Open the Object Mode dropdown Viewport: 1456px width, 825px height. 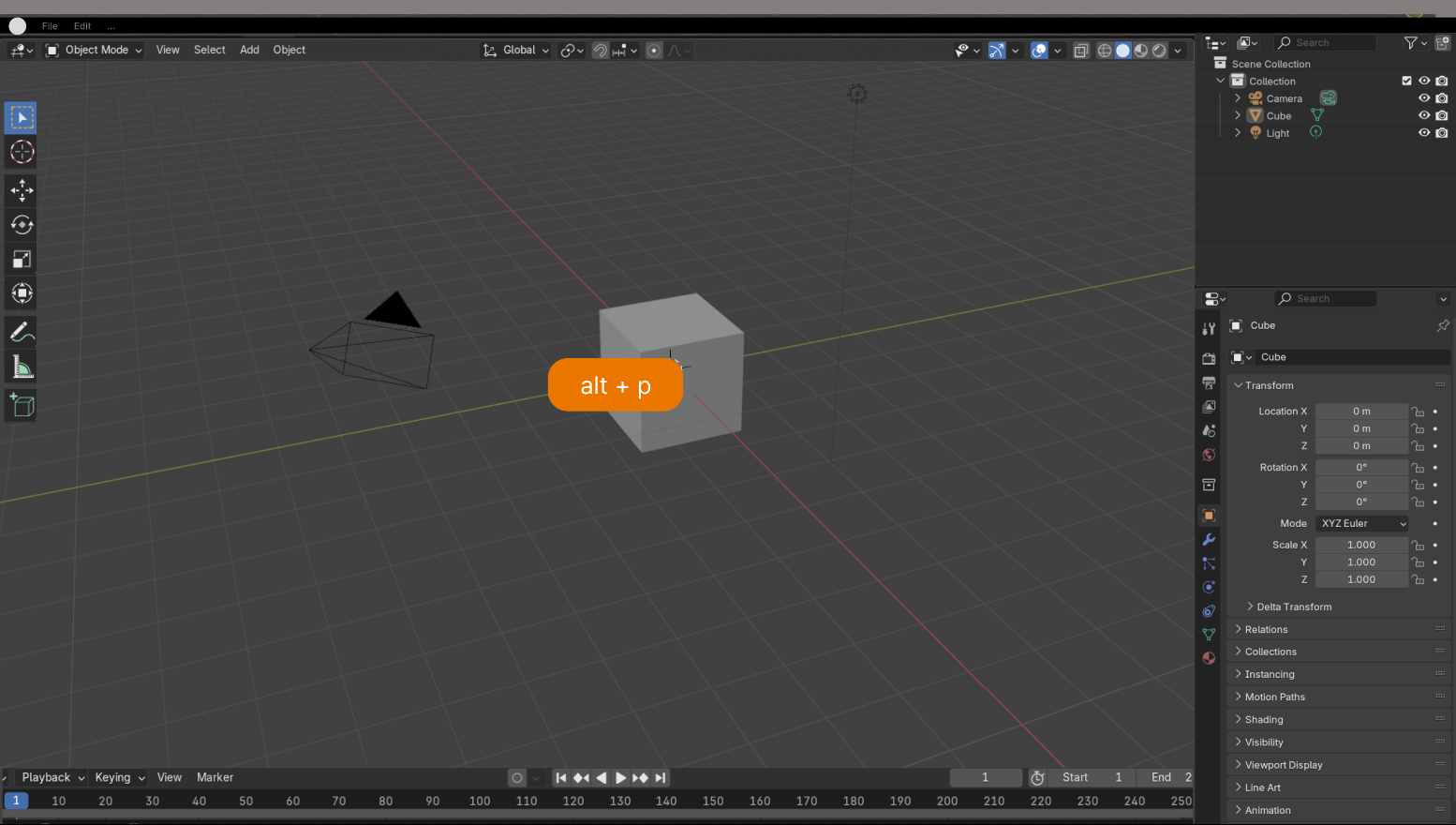pyautogui.click(x=93, y=50)
